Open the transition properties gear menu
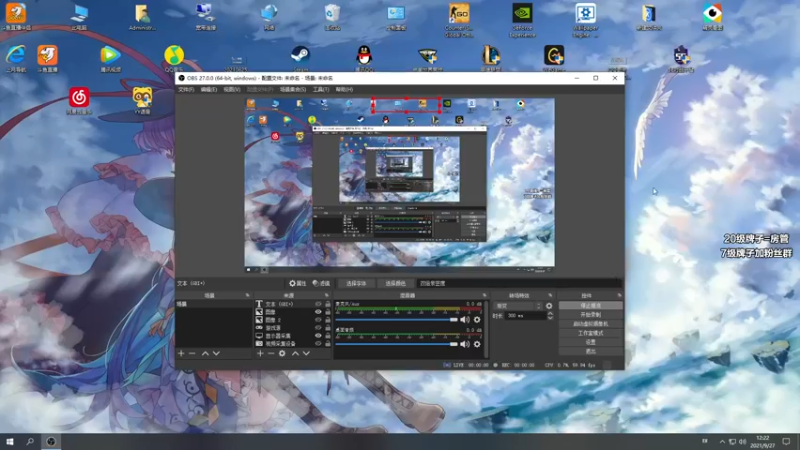800x450 pixels. coord(548,305)
